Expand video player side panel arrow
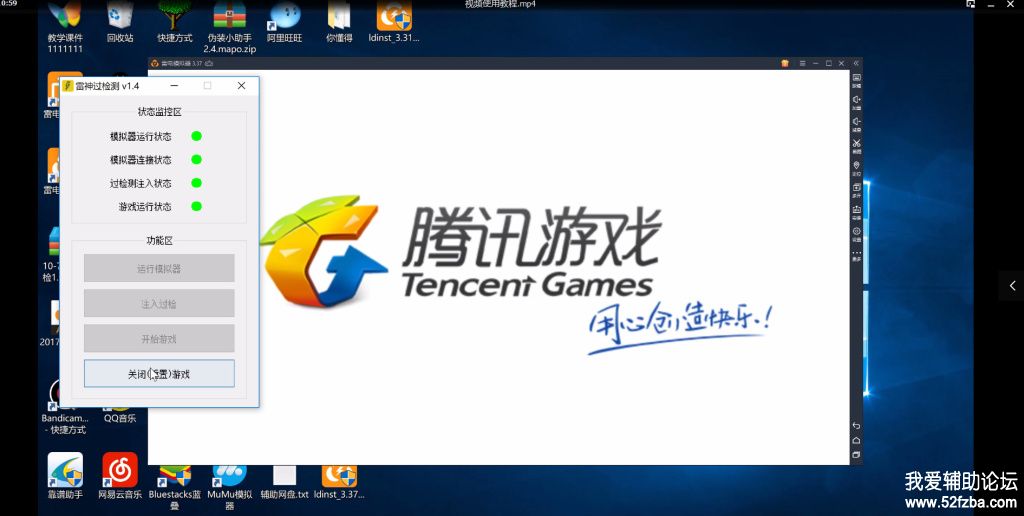 (x=1012, y=285)
